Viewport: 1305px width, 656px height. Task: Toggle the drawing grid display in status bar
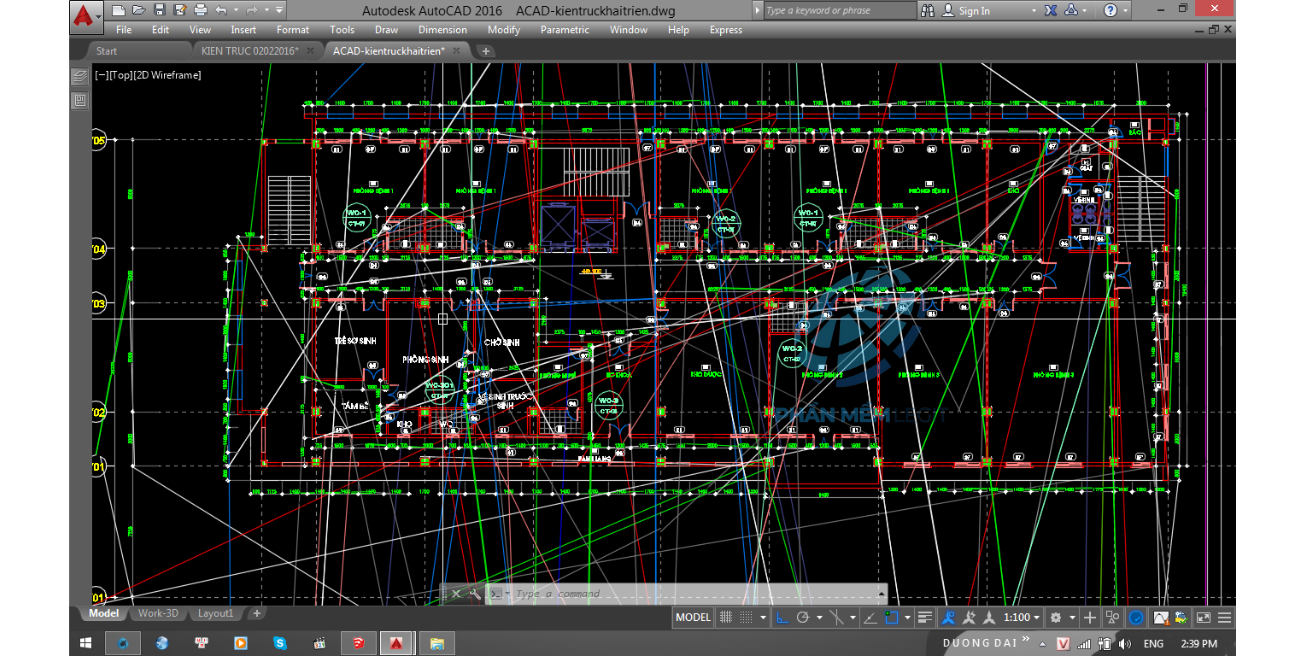[726, 618]
